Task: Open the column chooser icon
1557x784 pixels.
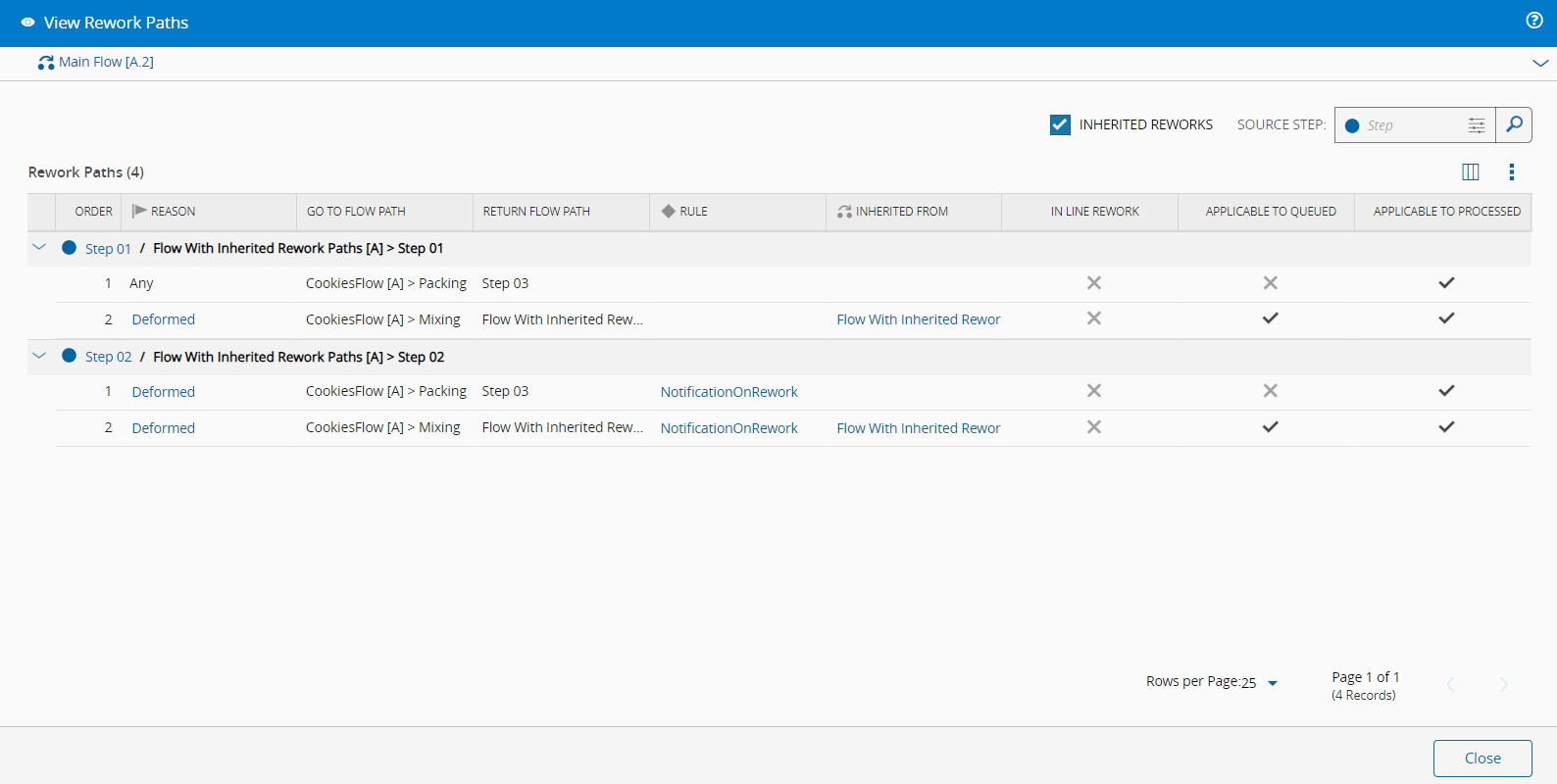Action: click(x=1470, y=172)
